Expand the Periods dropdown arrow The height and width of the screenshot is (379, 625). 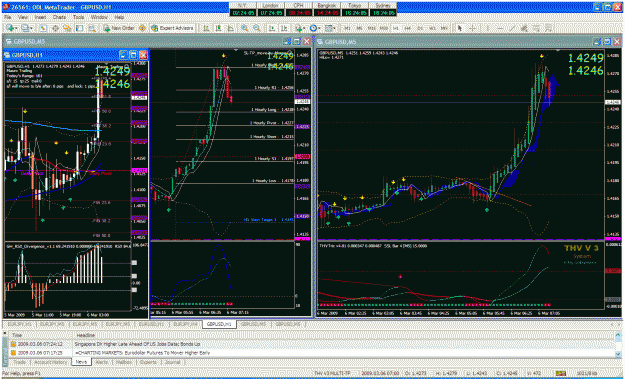[x=320, y=28]
